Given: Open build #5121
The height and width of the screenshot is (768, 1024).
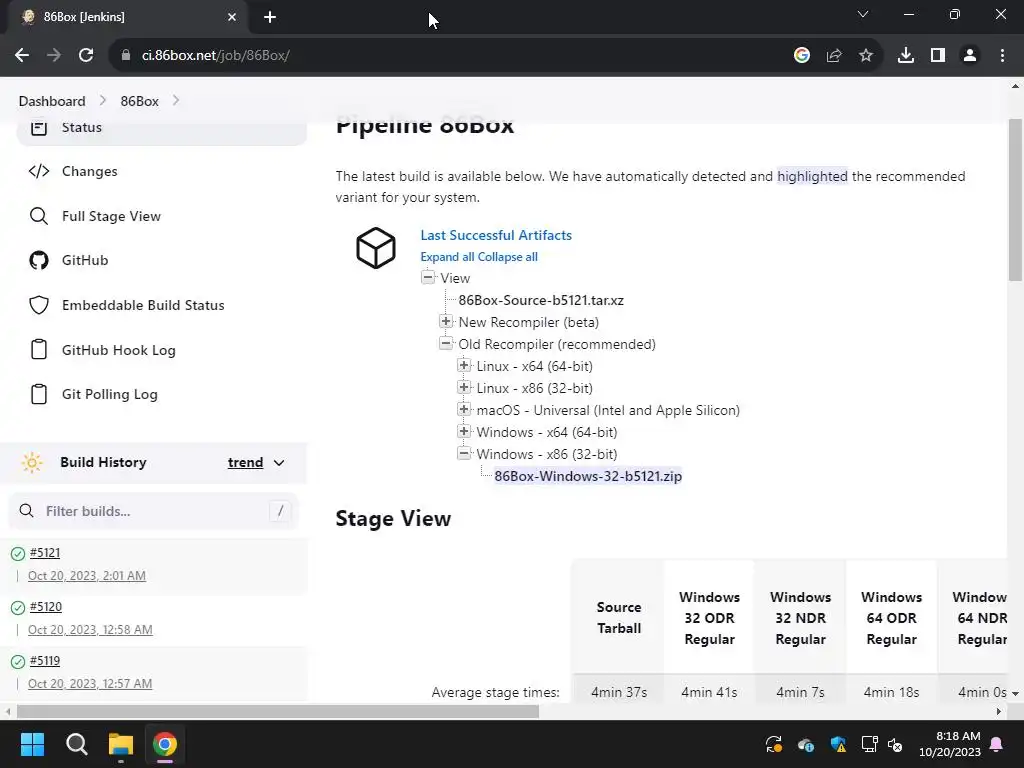Looking at the screenshot, I should pyautogui.click(x=45, y=553).
